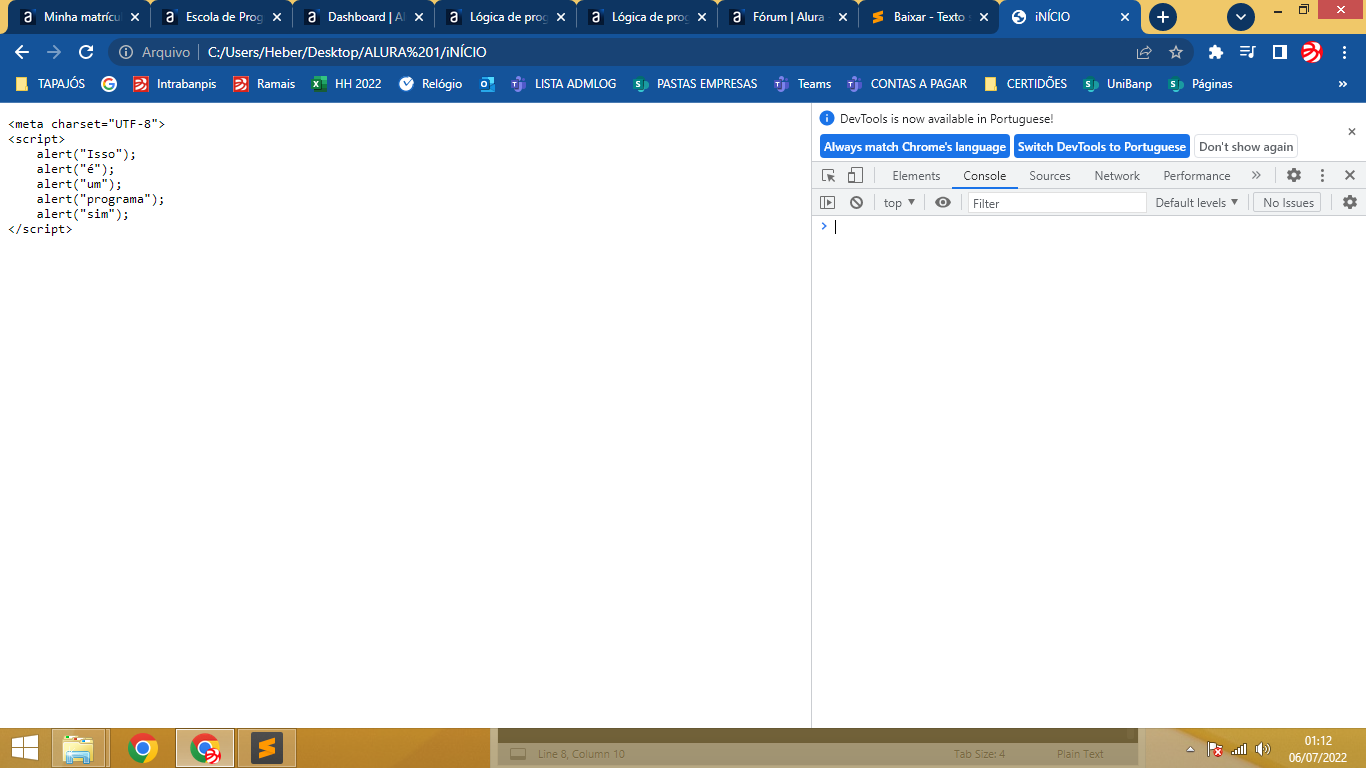
Task: Open the Network tab in DevTools
Action: click(x=1117, y=175)
